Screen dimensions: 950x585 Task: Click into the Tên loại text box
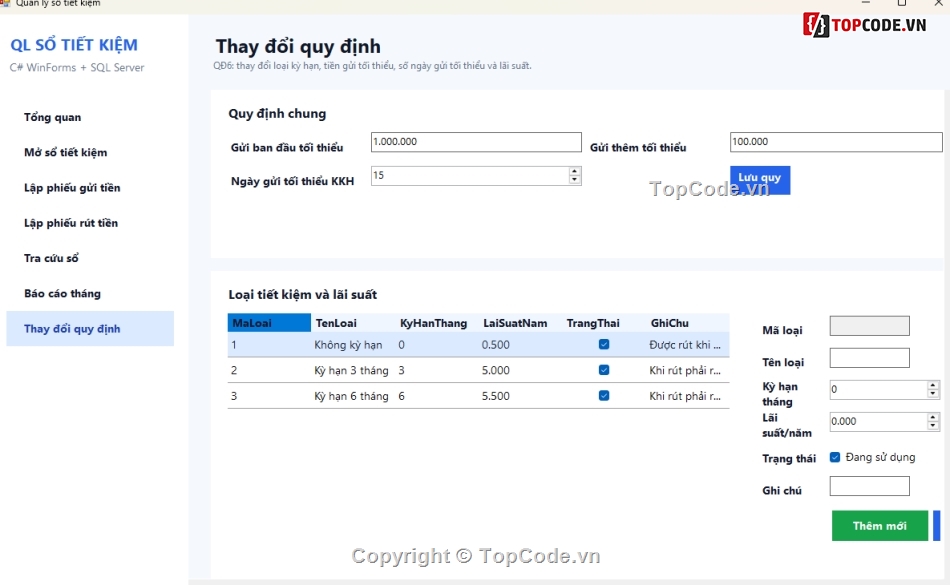[x=869, y=358]
